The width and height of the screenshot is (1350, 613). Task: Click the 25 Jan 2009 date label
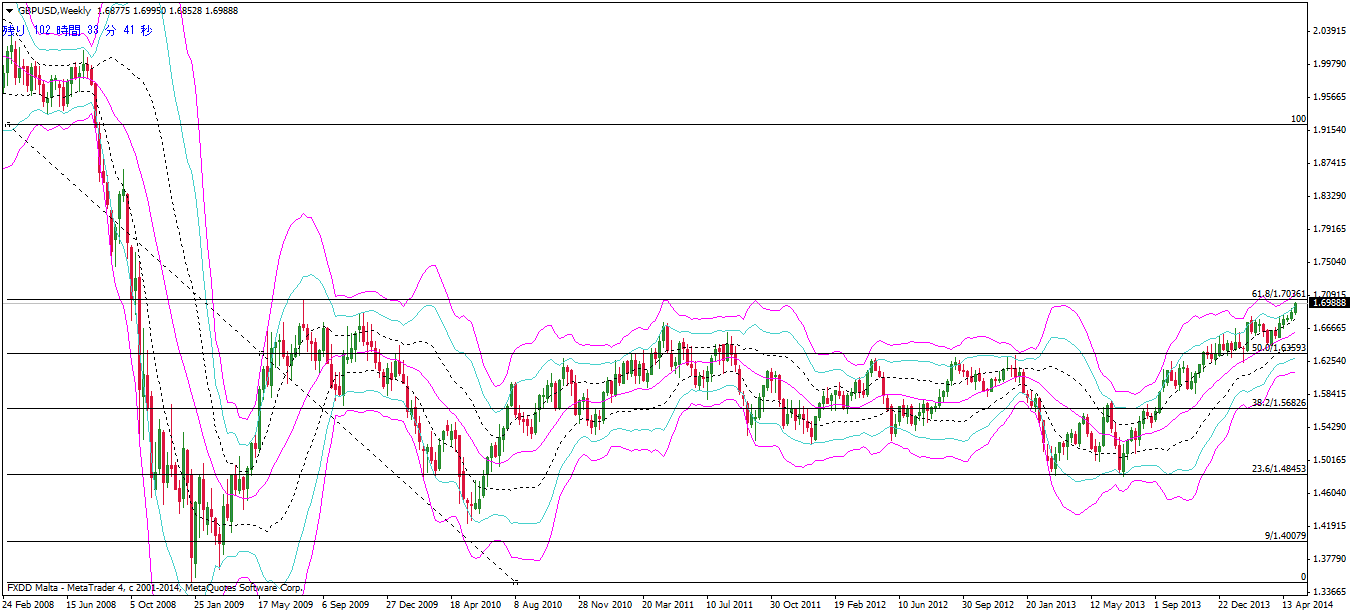click(x=218, y=605)
